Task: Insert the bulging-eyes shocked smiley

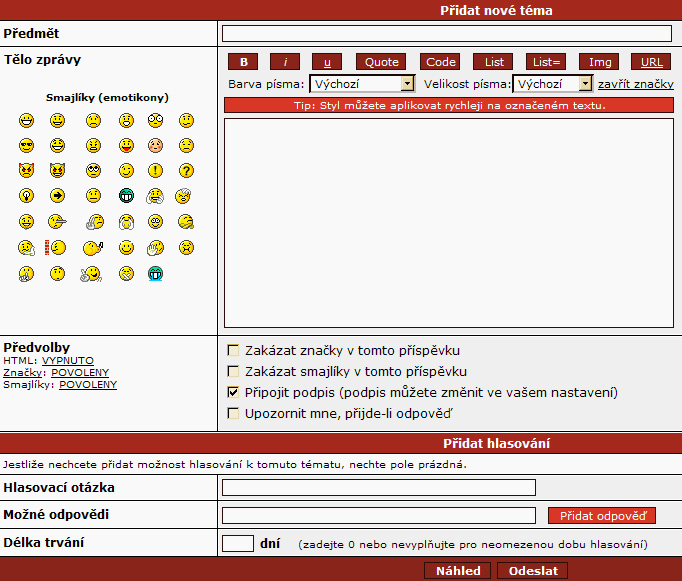Action: [155, 120]
